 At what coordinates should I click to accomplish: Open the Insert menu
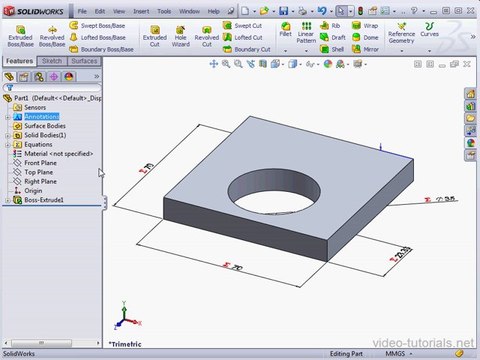click(x=141, y=11)
